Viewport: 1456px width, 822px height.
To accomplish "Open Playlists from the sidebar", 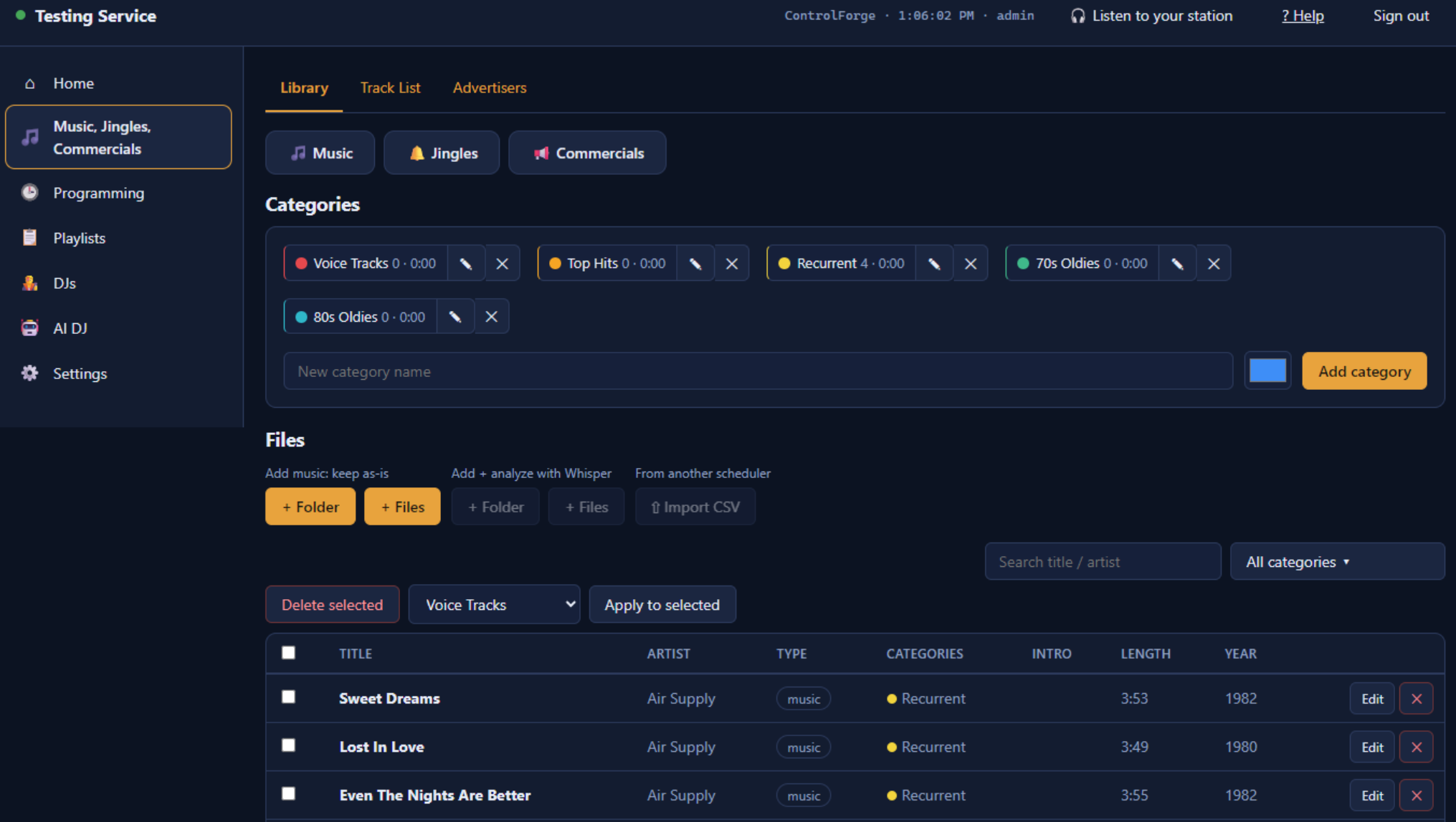I will coord(118,238).
